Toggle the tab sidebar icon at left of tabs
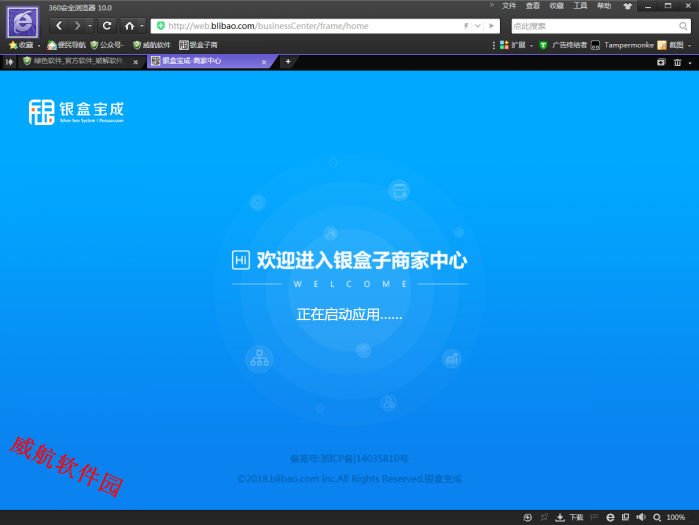 9,62
